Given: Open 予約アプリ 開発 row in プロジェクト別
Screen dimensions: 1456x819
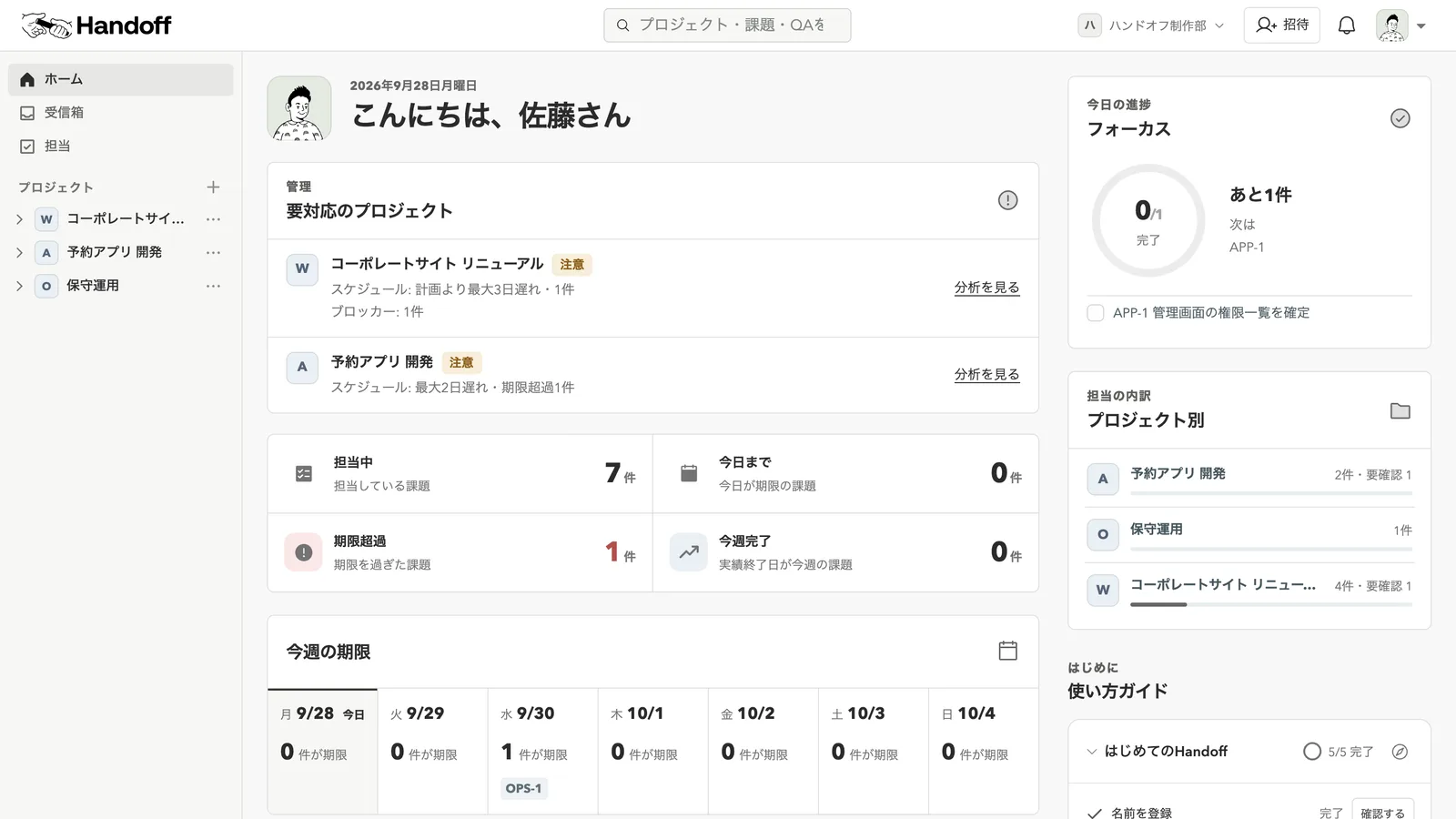Looking at the screenshot, I should click(x=1249, y=478).
